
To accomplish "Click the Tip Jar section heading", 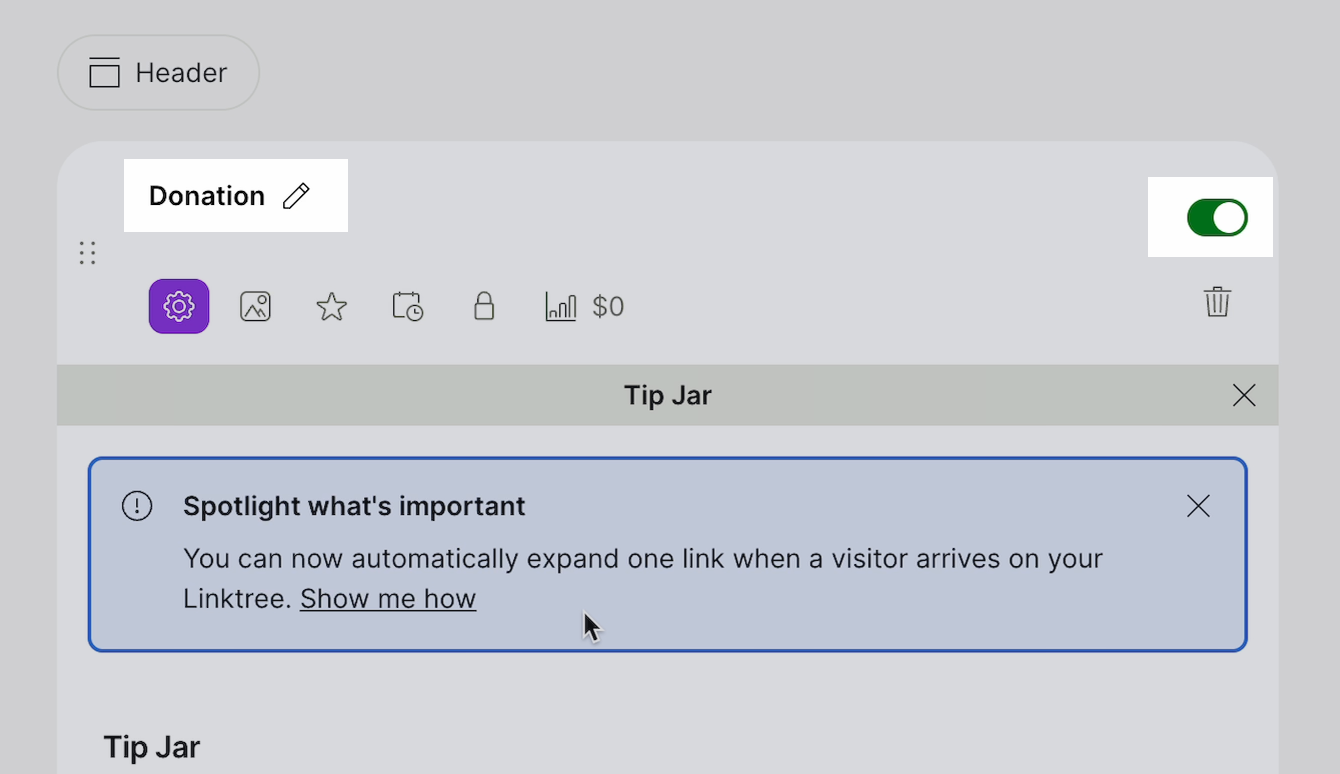I will tap(152, 747).
